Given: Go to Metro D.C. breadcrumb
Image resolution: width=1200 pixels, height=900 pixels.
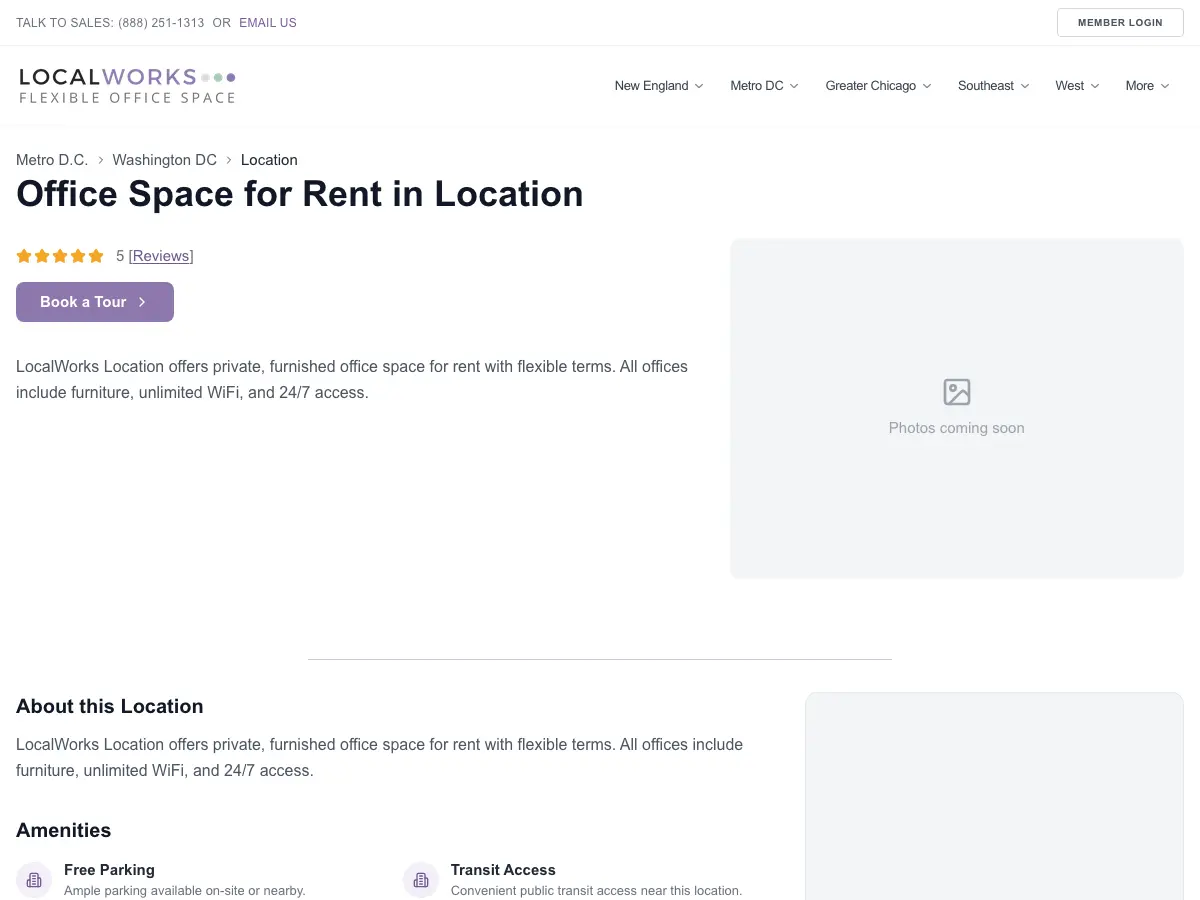Looking at the screenshot, I should coord(52,160).
